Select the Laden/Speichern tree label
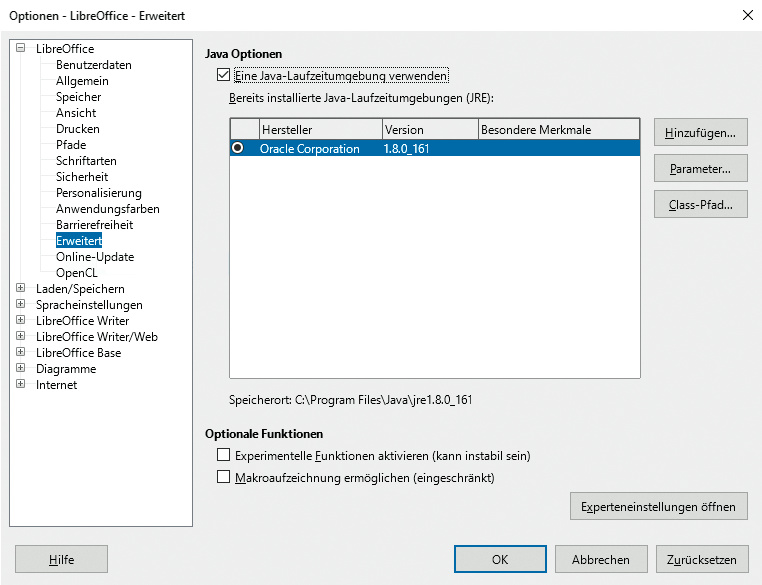The height and width of the screenshot is (585, 762). coord(80,289)
